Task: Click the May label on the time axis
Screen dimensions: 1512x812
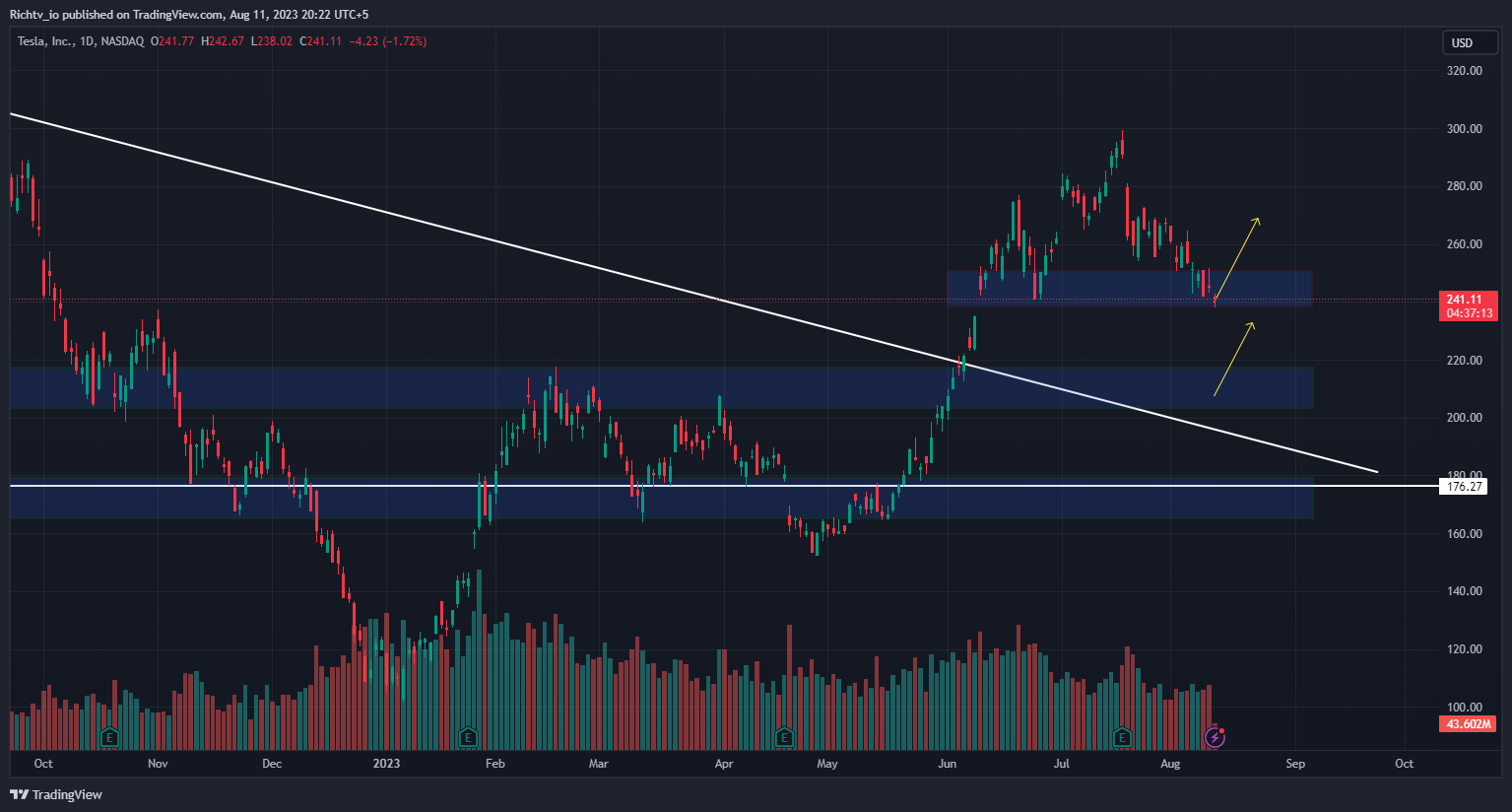Action: pos(827,764)
